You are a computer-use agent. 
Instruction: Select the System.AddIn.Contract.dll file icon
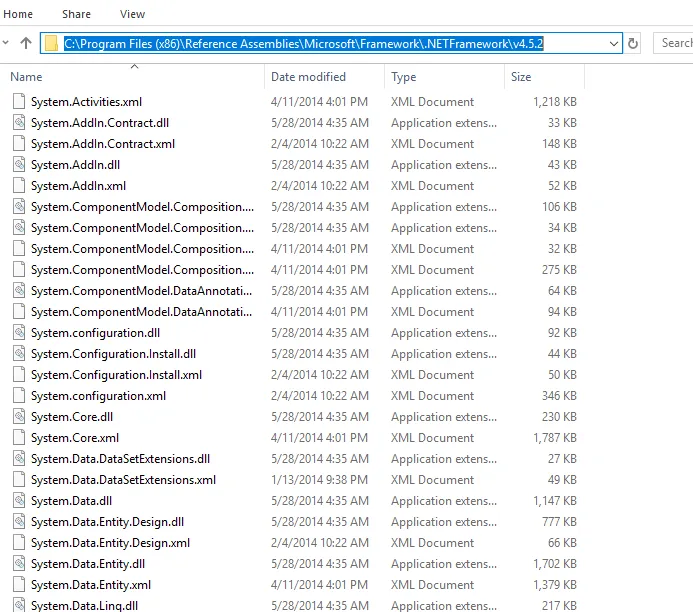pyautogui.click(x=19, y=122)
